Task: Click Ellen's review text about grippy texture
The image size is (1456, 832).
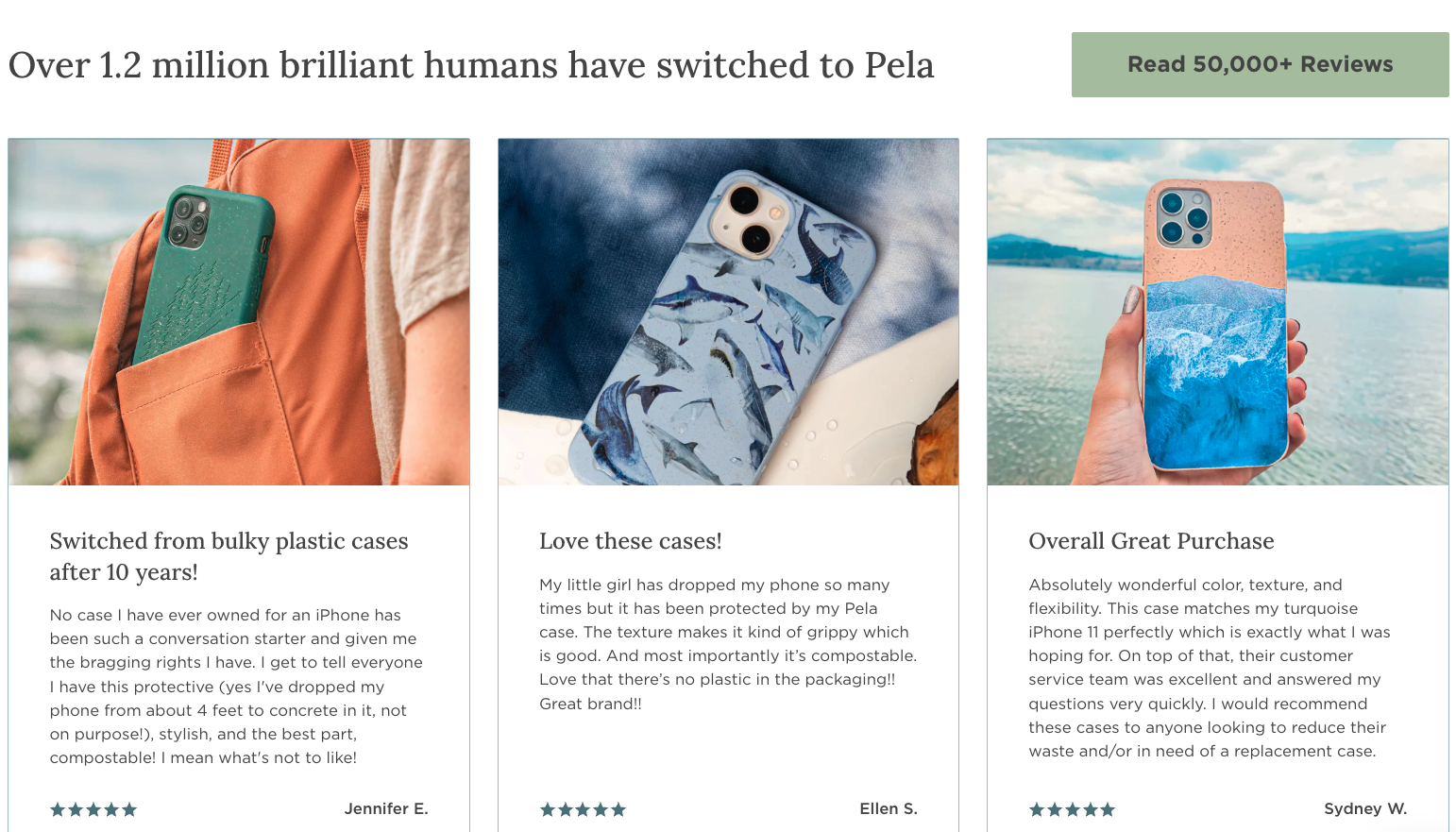Action: click(x=728, y=644)
